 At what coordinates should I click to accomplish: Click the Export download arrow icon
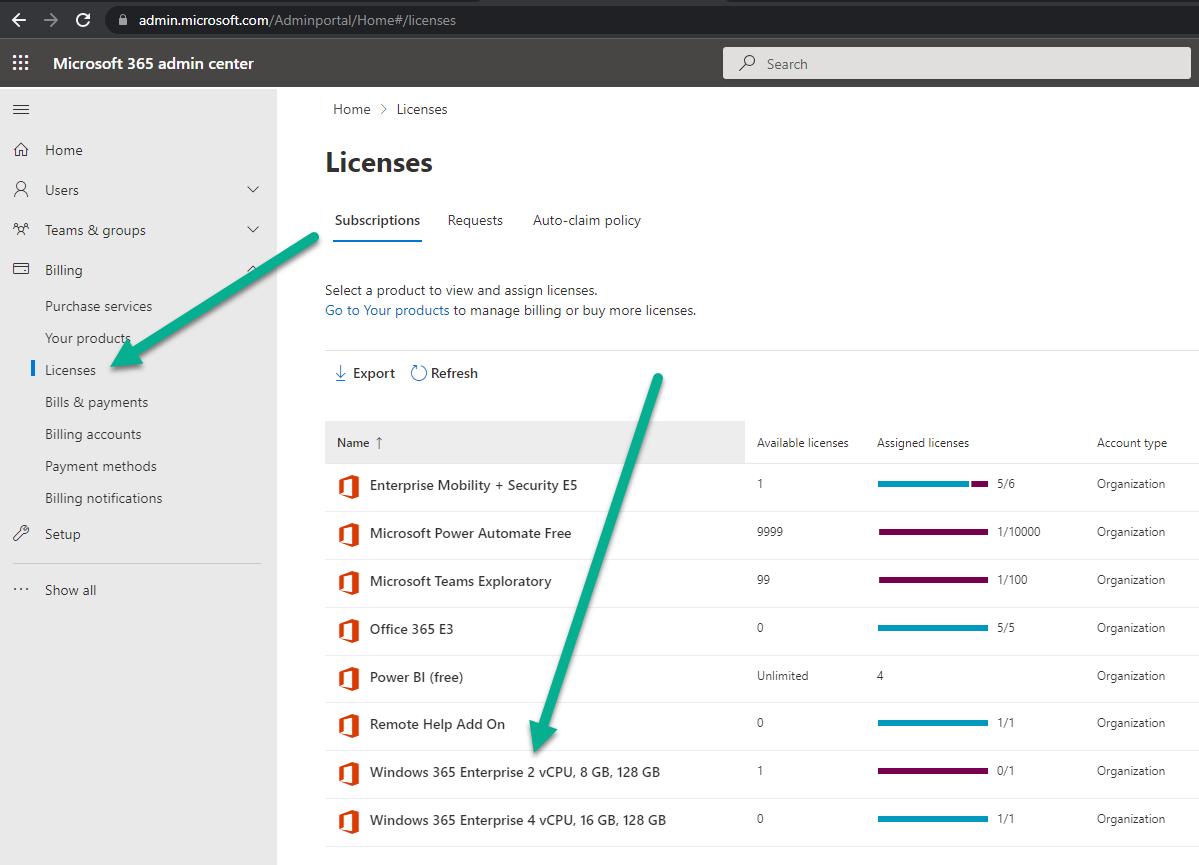click(x=340, y=373)
